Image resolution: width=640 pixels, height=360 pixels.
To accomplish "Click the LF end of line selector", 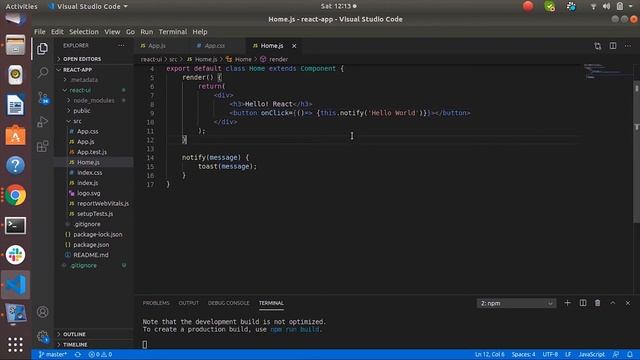I will coord(568,354).
